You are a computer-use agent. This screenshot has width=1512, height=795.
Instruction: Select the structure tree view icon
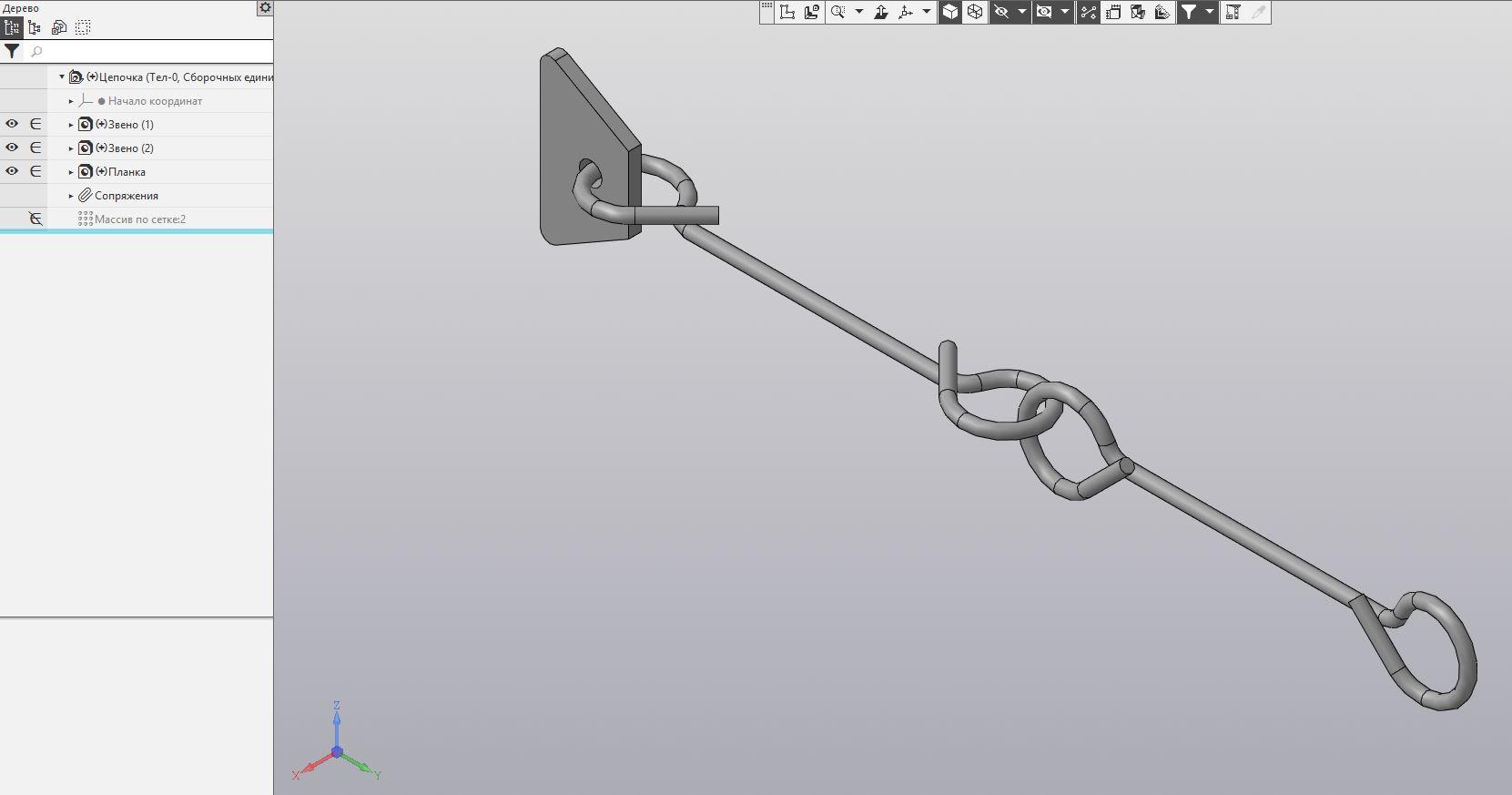click(x=12, y=27)
